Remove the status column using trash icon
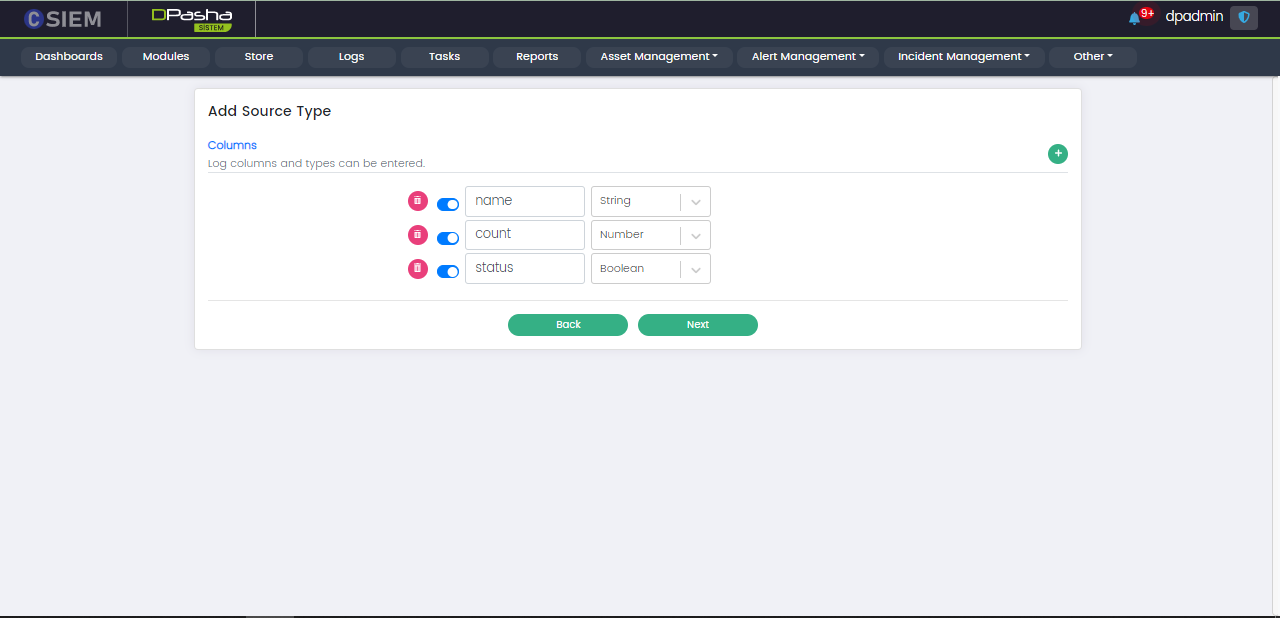Viewport: 1280px width, 618px height. click(x=417, y=268)
